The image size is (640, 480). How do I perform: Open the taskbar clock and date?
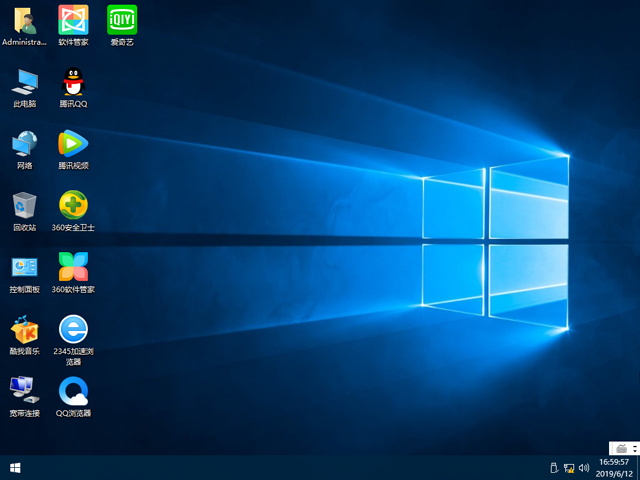pyautogui.click(x=614, y=467)
